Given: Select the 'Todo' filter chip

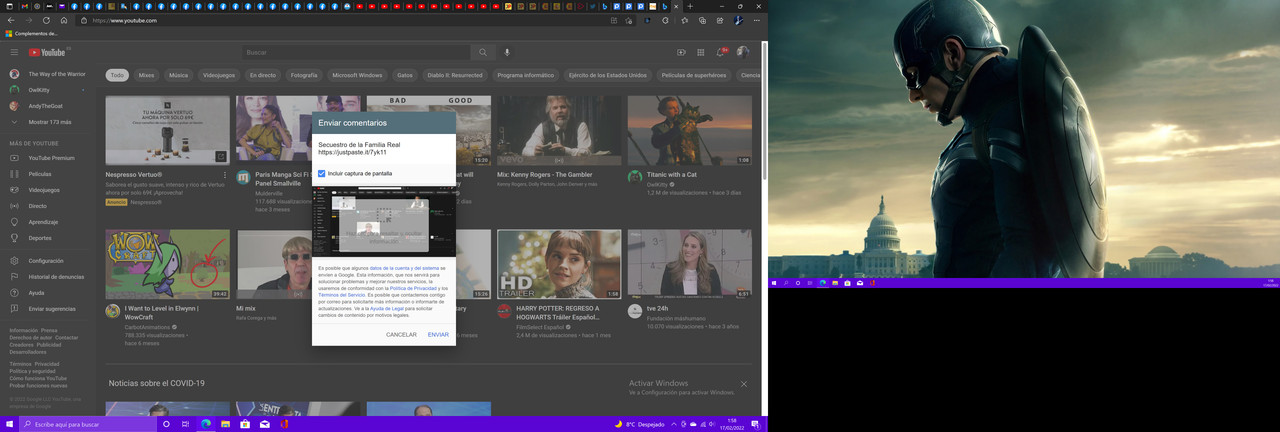Looking at the screenshot, I should (x=117, y=75).
